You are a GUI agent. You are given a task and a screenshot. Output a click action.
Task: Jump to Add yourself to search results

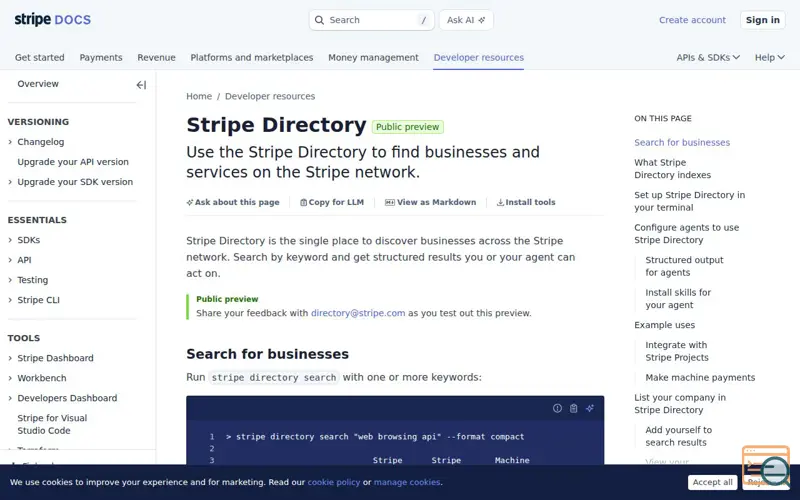pos(678,436)
